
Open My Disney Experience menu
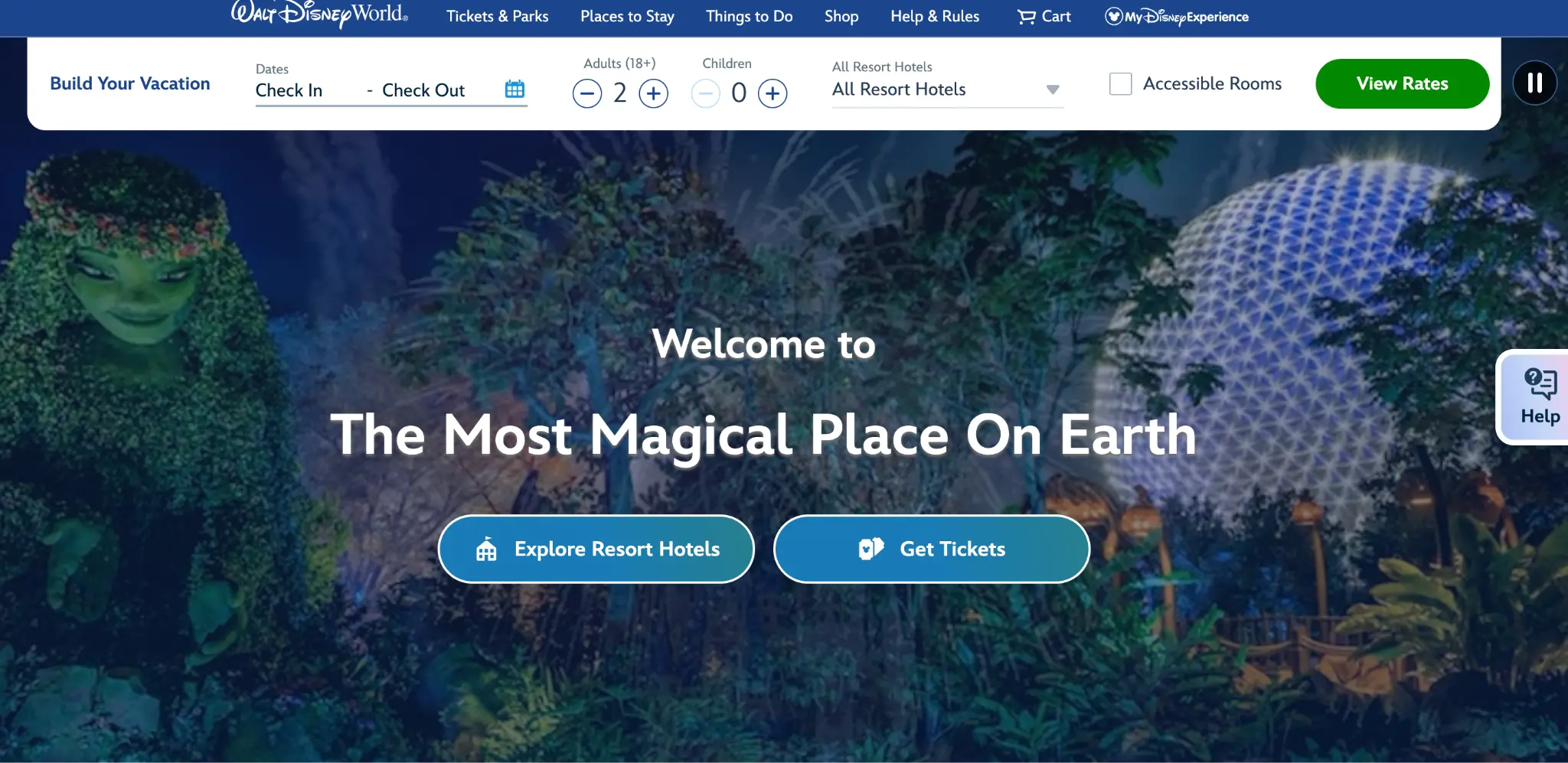[x=1176, y=17]
